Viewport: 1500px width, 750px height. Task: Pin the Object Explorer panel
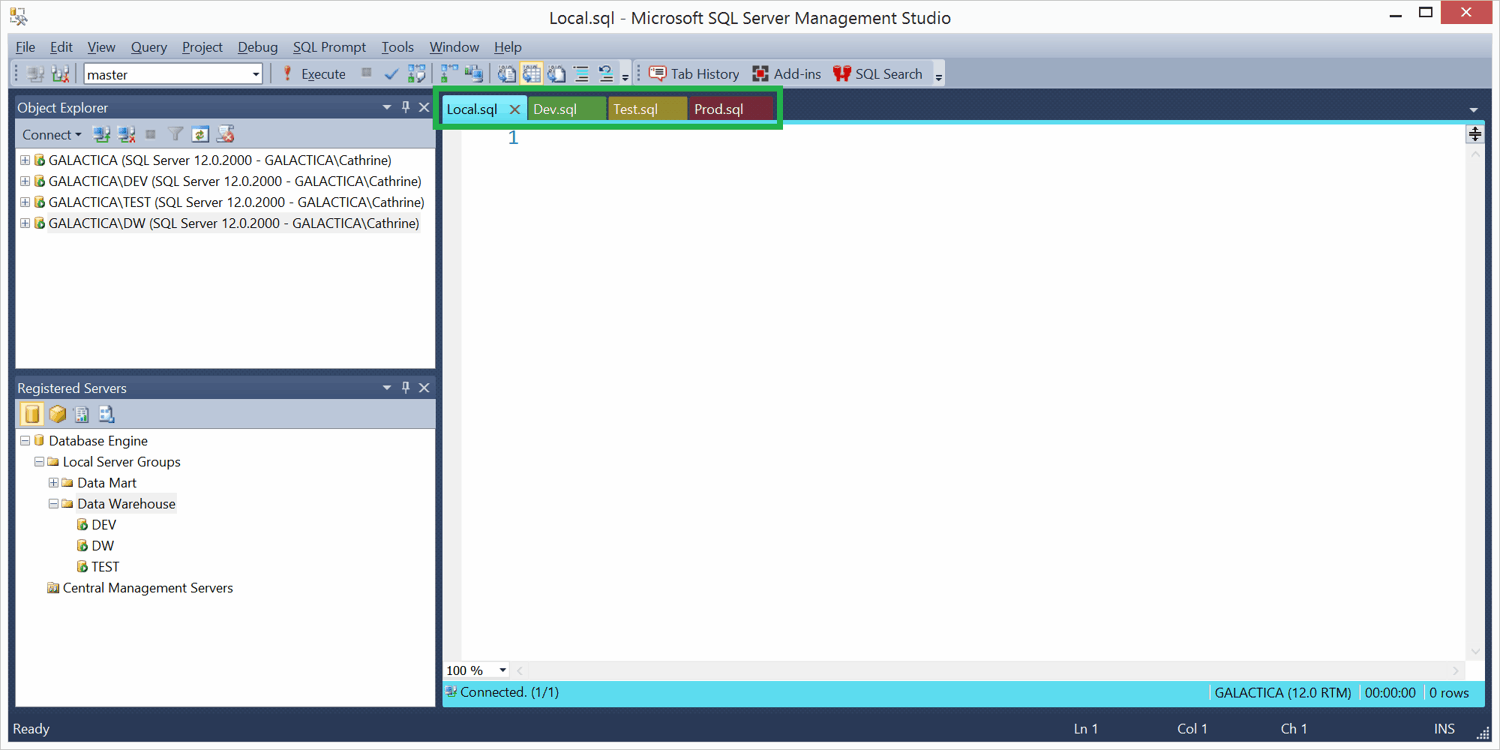pyautogui.click(x=406, y=107)
